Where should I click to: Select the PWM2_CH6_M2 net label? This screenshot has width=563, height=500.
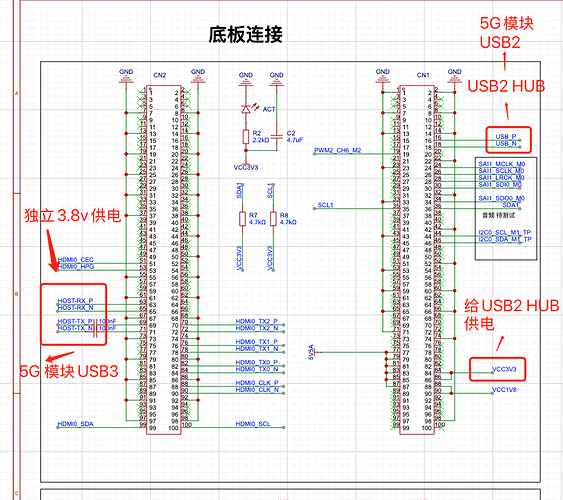338,150
